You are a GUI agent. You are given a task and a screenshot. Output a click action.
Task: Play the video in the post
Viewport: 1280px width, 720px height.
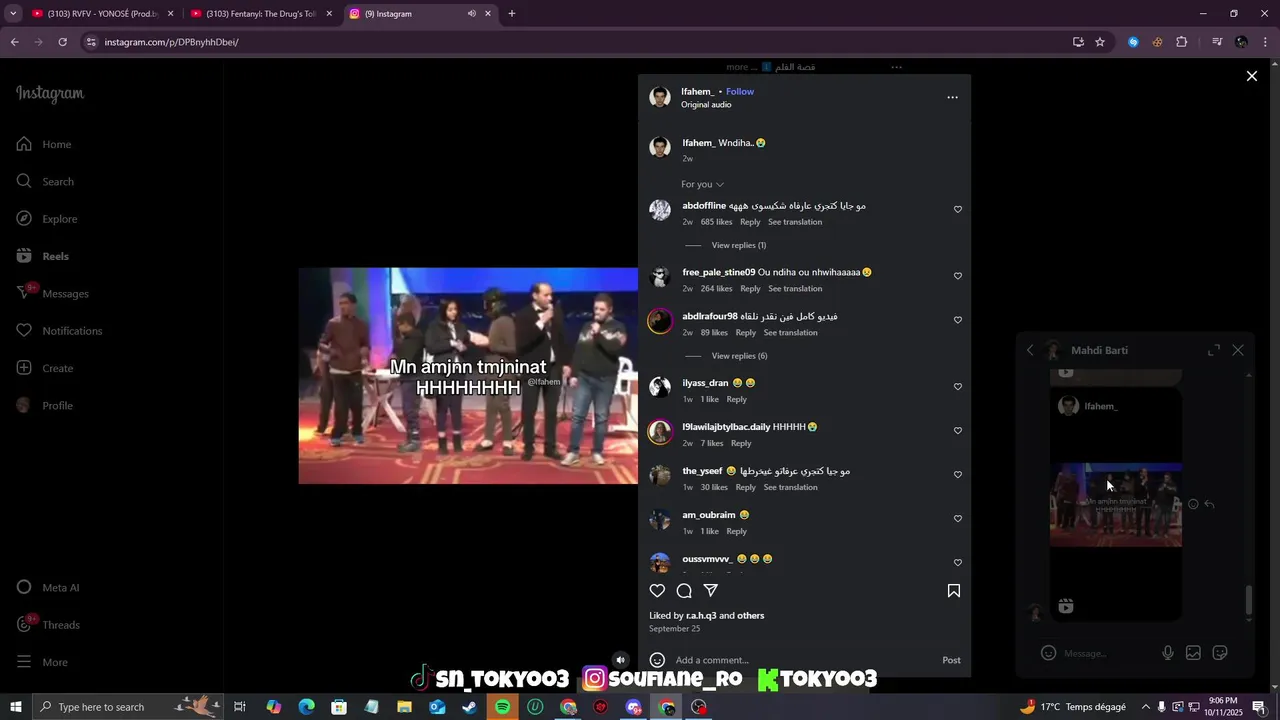[x=468, y=376]
